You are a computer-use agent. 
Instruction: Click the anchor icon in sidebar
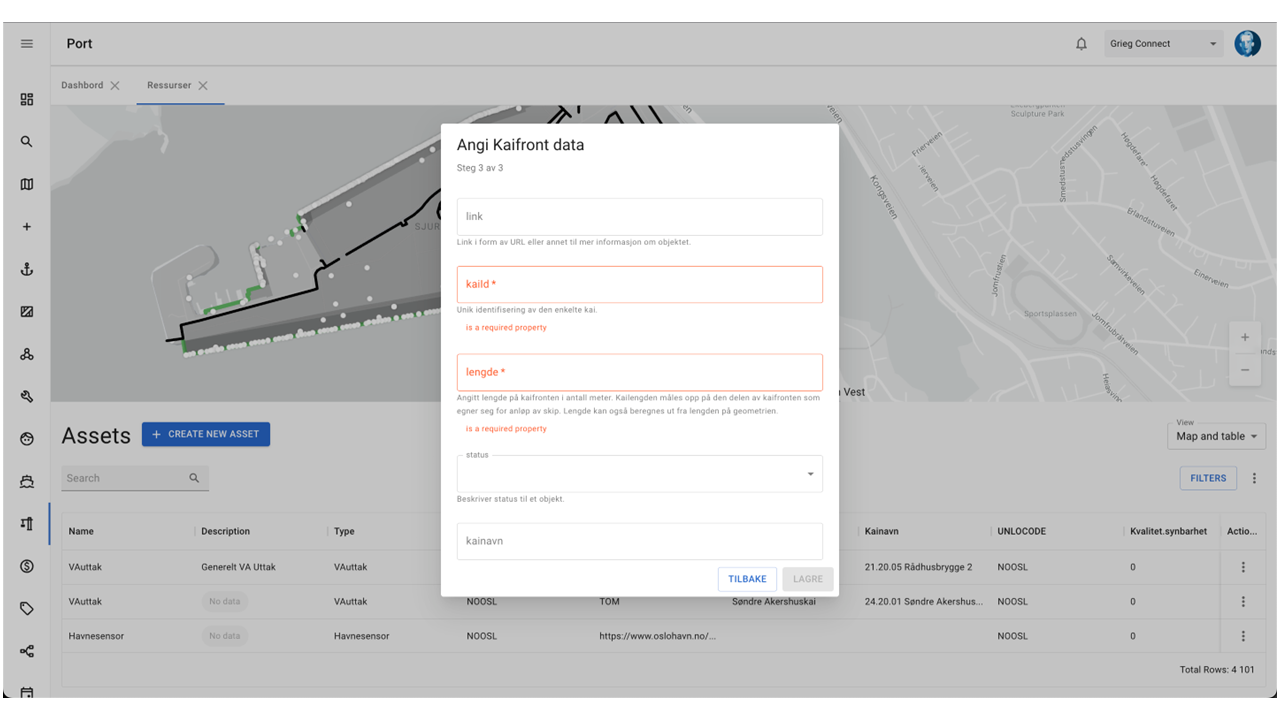pyautogui.click(x=27, y=270)
